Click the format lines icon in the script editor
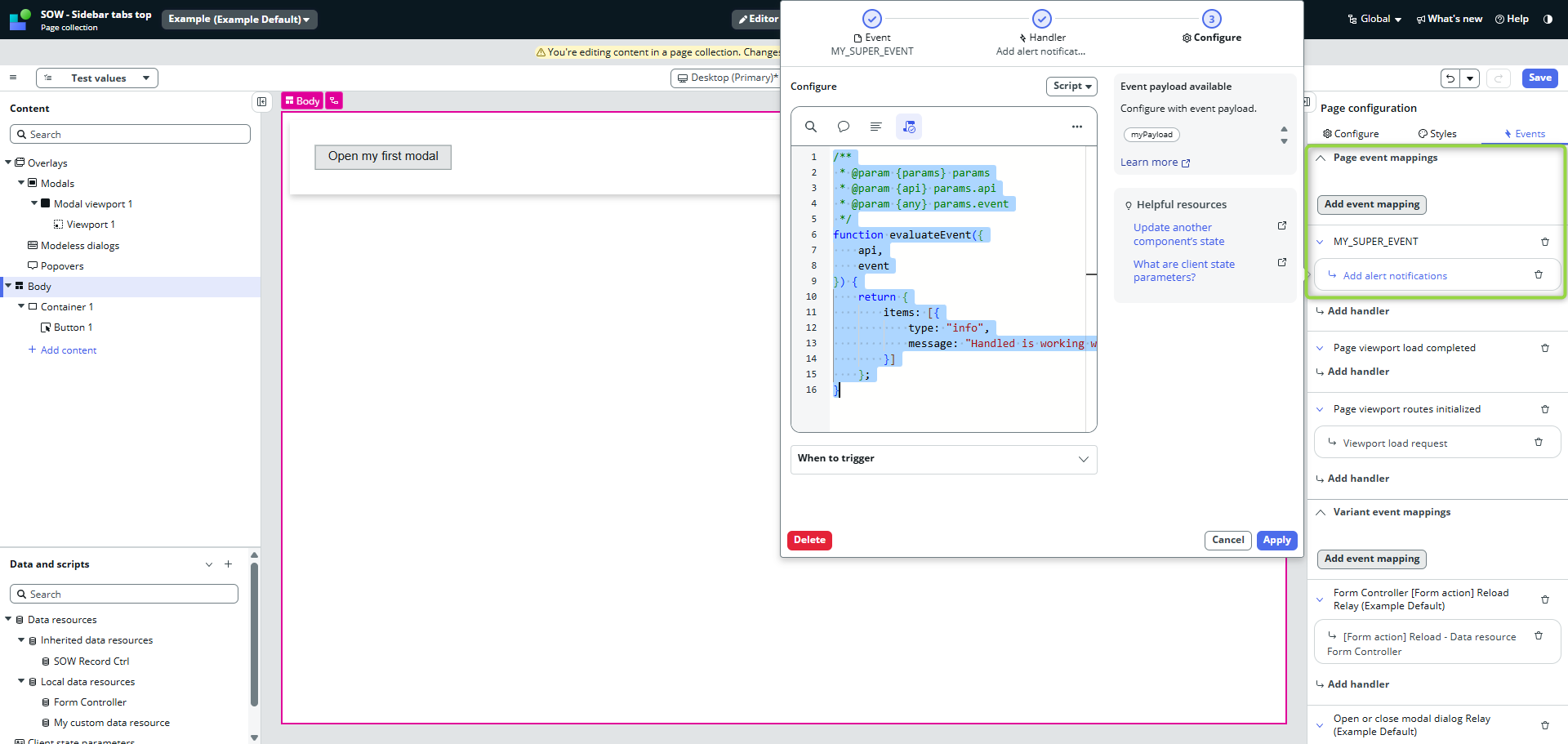 point(875,127)
